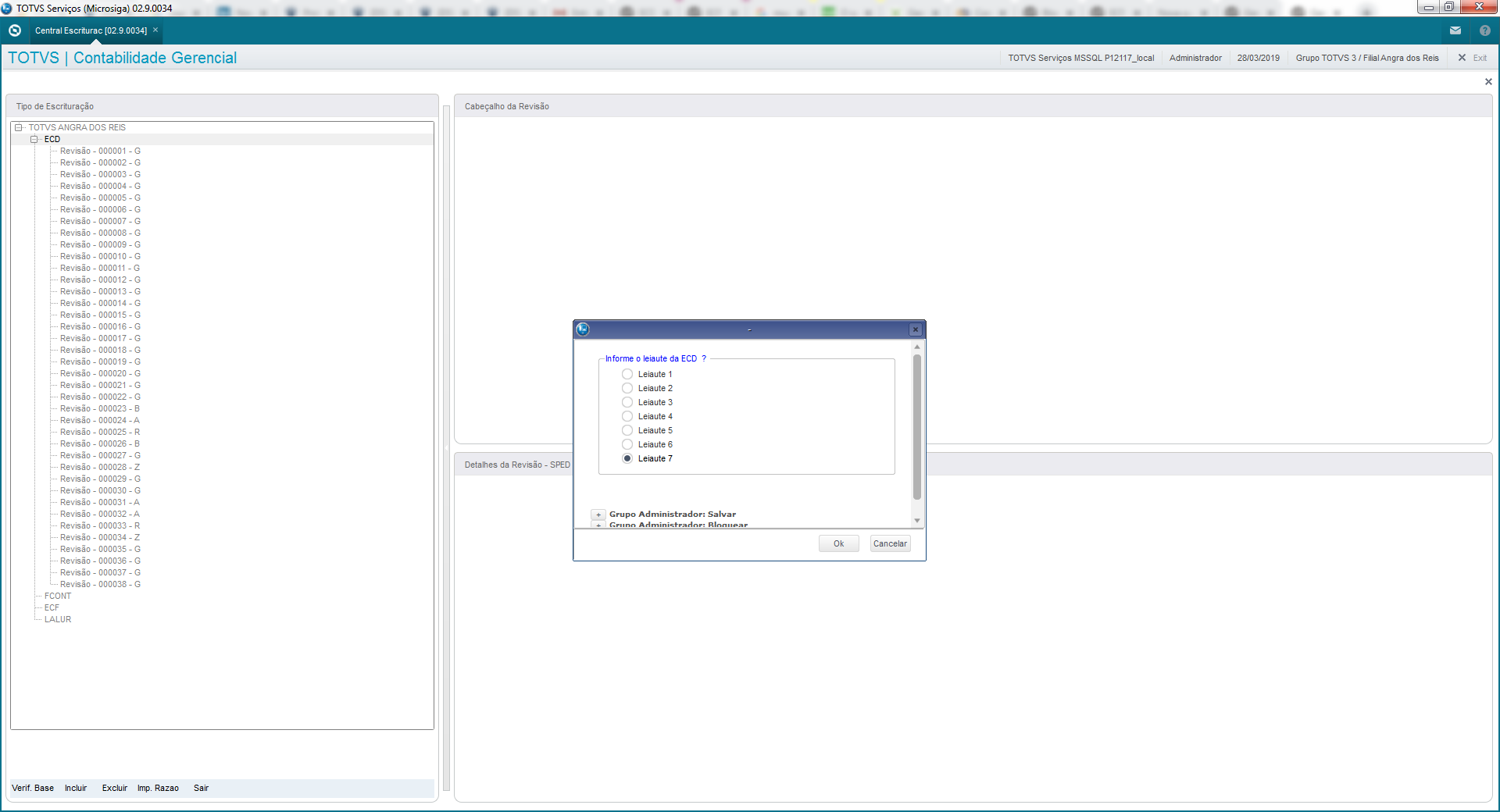Select Revisão - 000032 - A
1500x812 pixels.
pos(100,514)
